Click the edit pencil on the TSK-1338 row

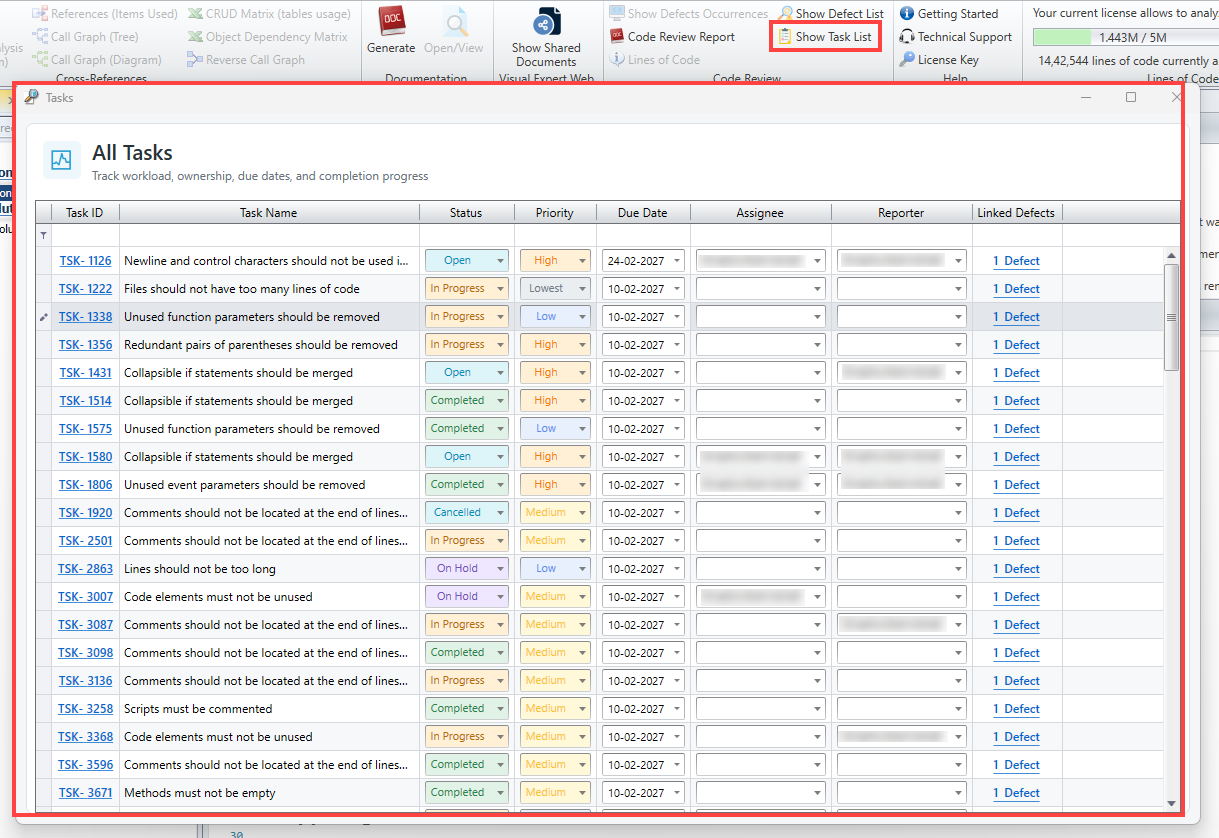click(43, 317)
